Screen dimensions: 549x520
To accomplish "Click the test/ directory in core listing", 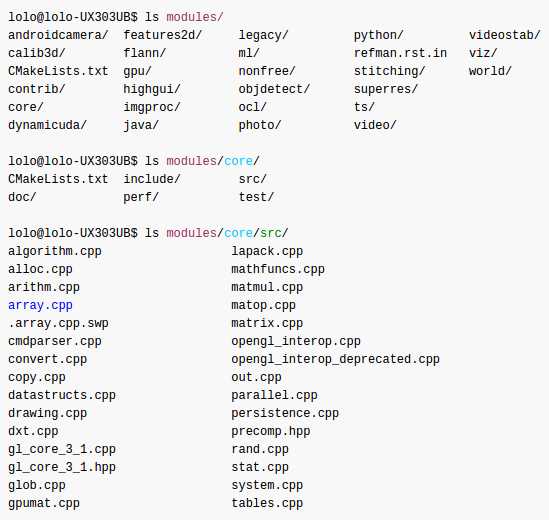I will [256, 197].
